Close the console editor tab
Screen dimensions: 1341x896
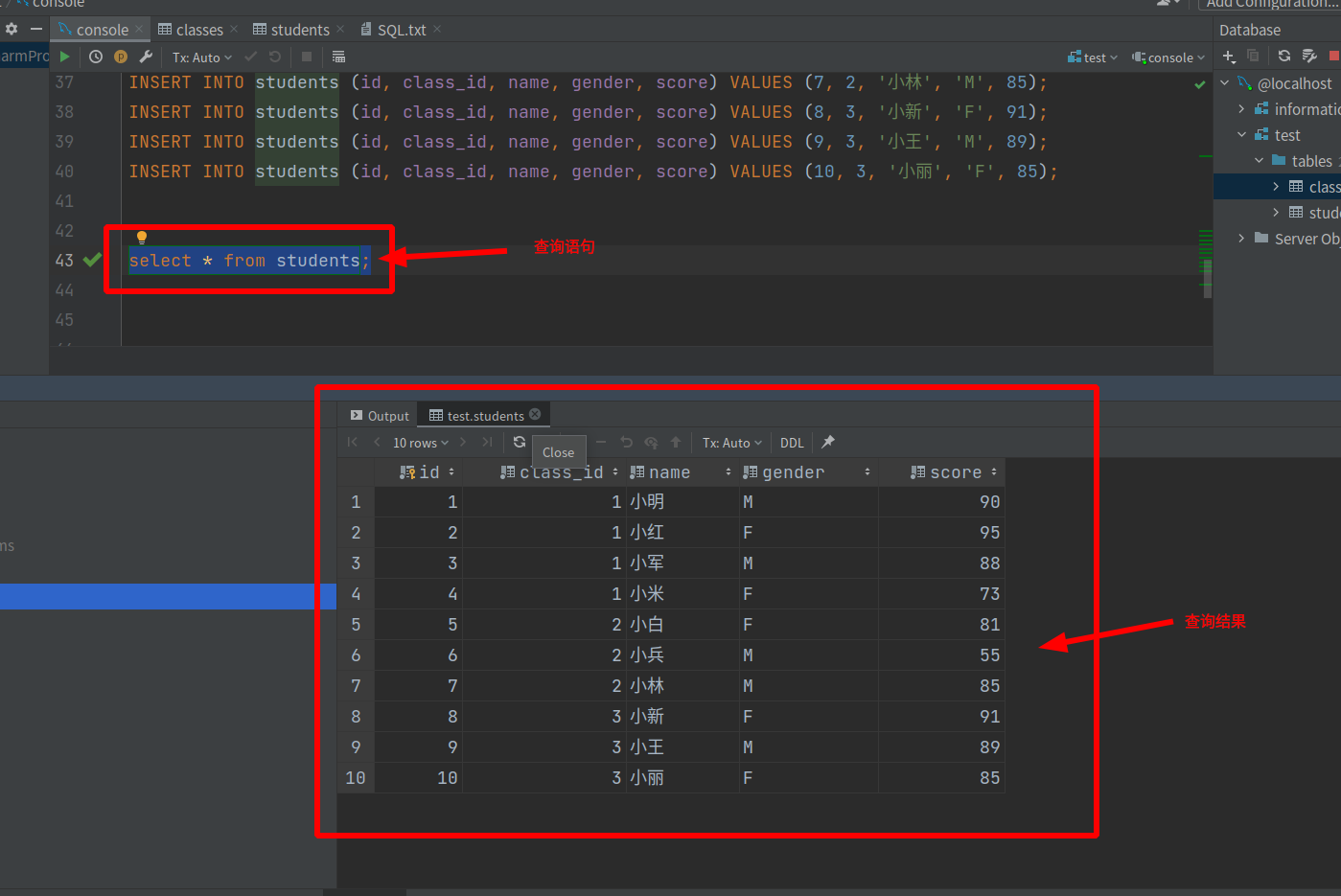pos(139,29)
